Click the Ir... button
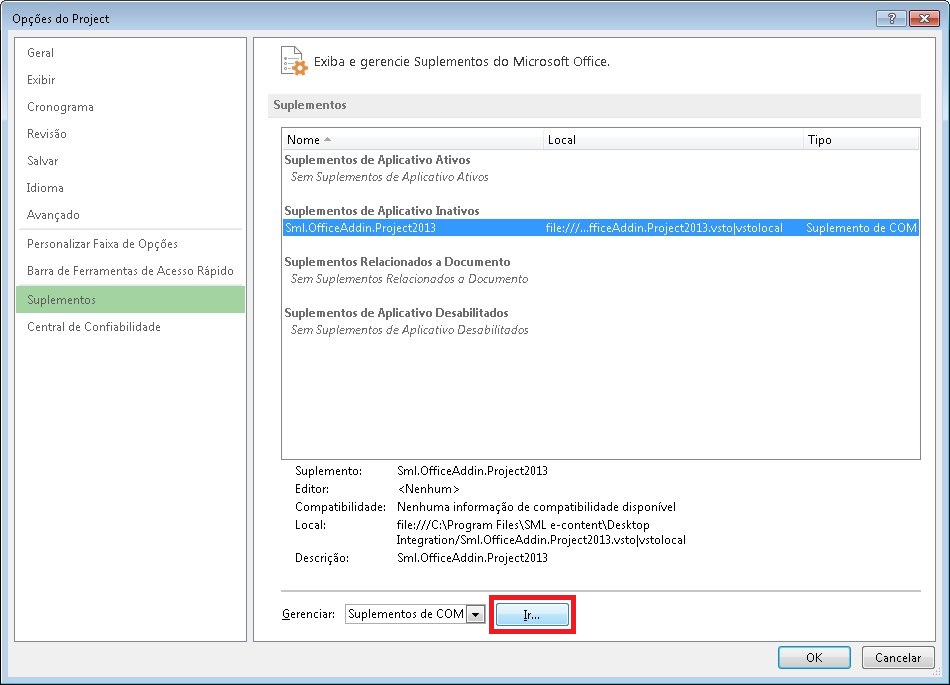The image size is (950, 685). [x=532, y=614]
